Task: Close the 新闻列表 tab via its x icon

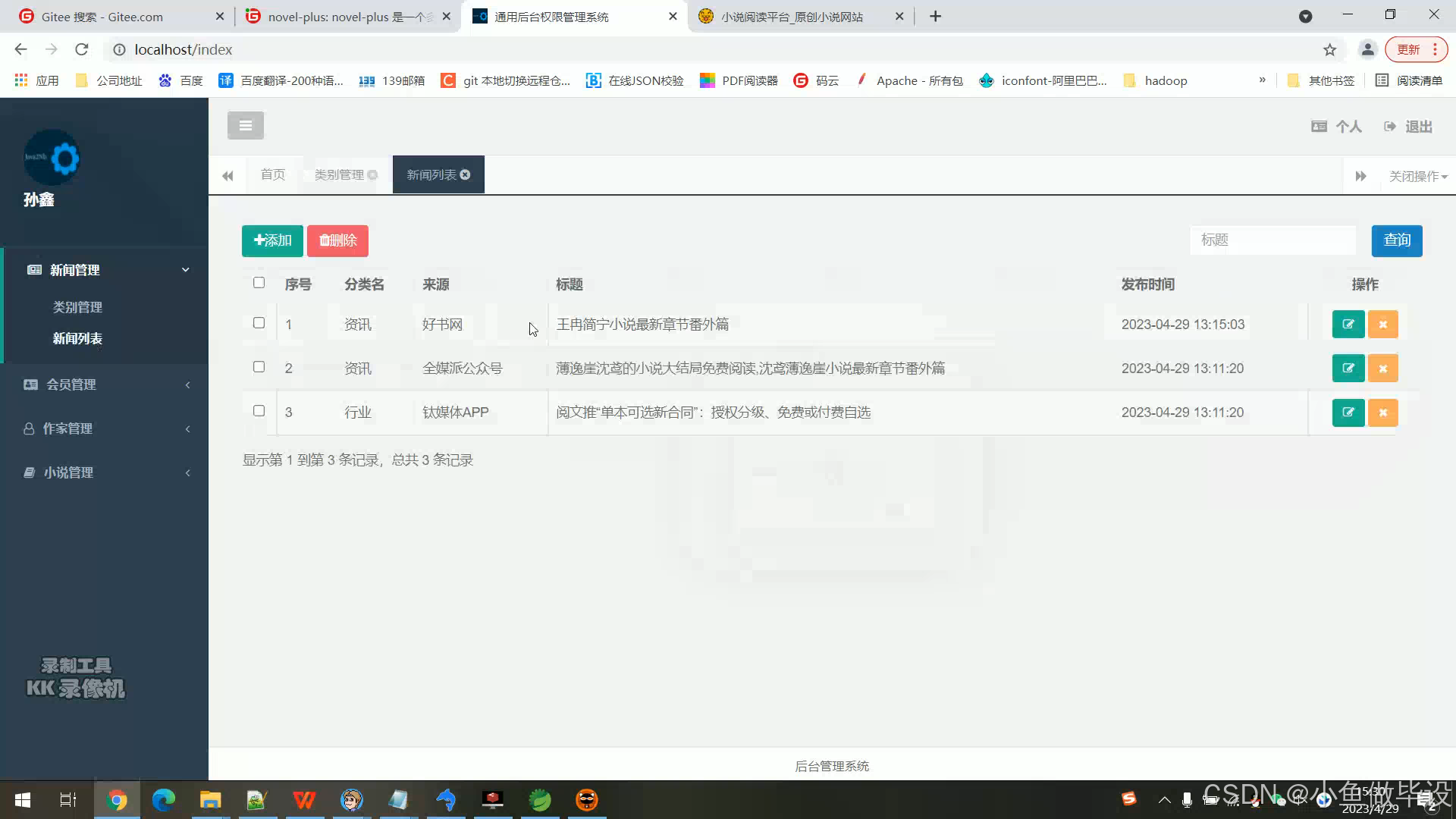Action: click(465, 175)
